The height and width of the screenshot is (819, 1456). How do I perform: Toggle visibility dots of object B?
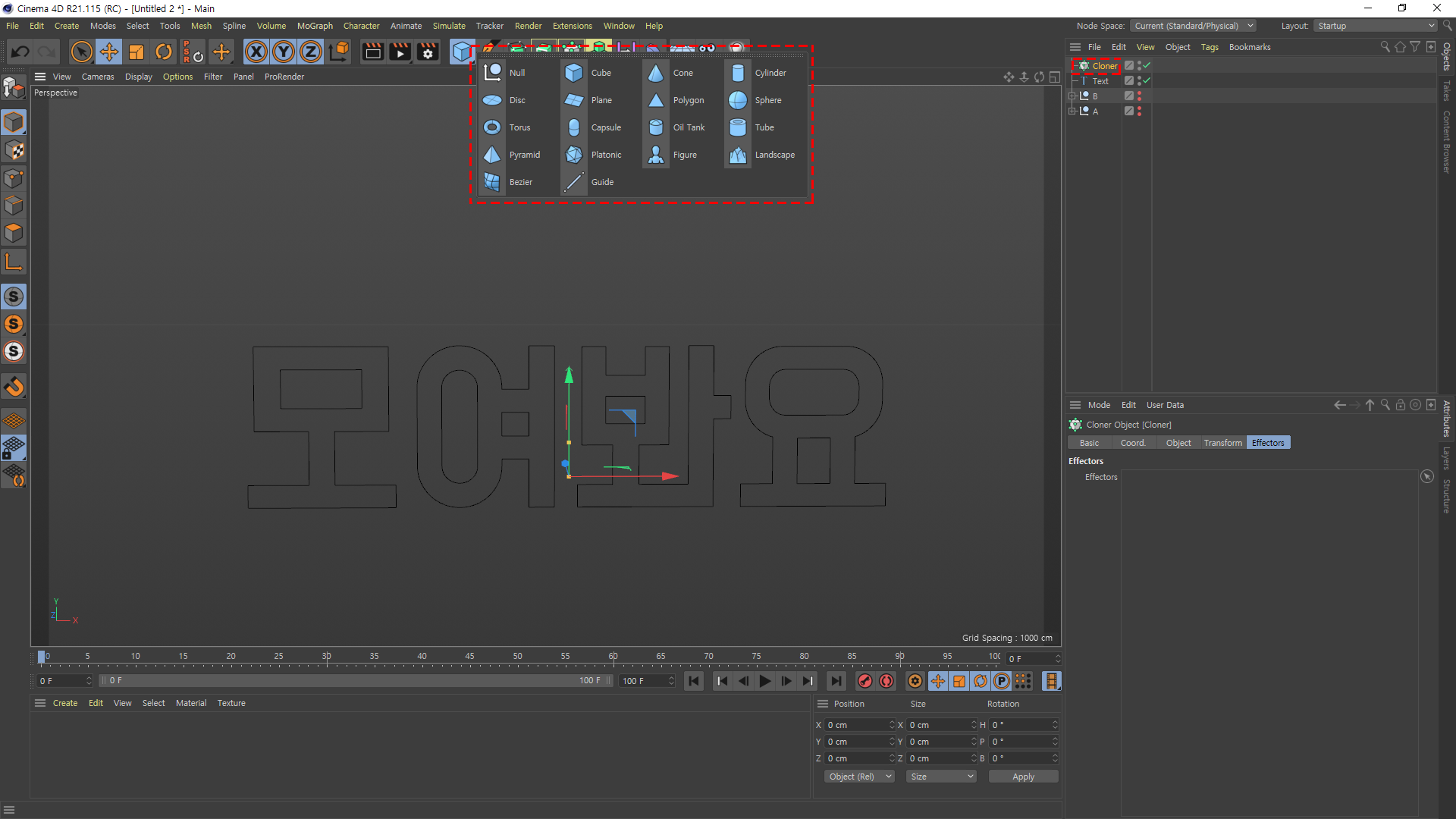tap(1139, 96)
